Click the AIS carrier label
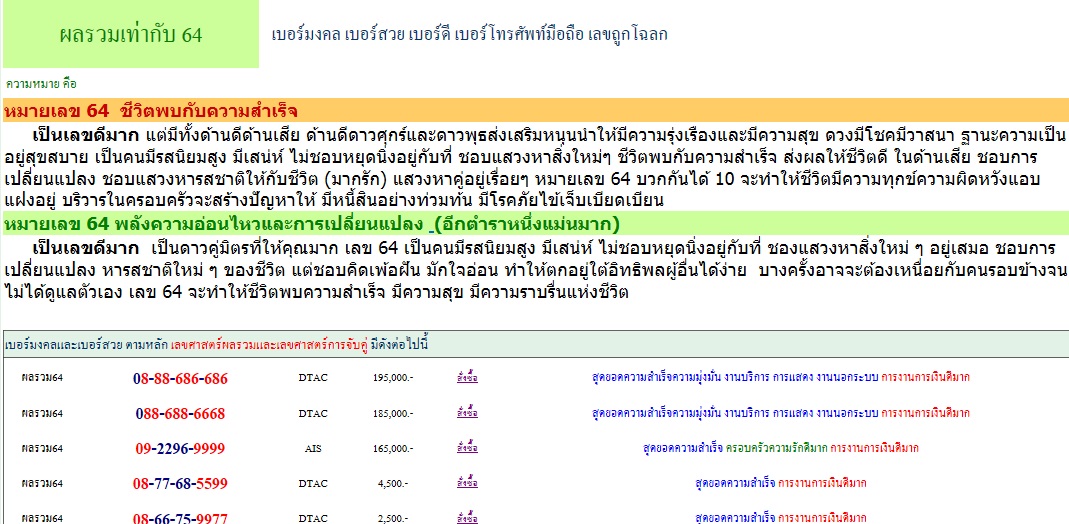This screenshot has height=524, width=1069. pyautogui.click(x=313, y=449)
